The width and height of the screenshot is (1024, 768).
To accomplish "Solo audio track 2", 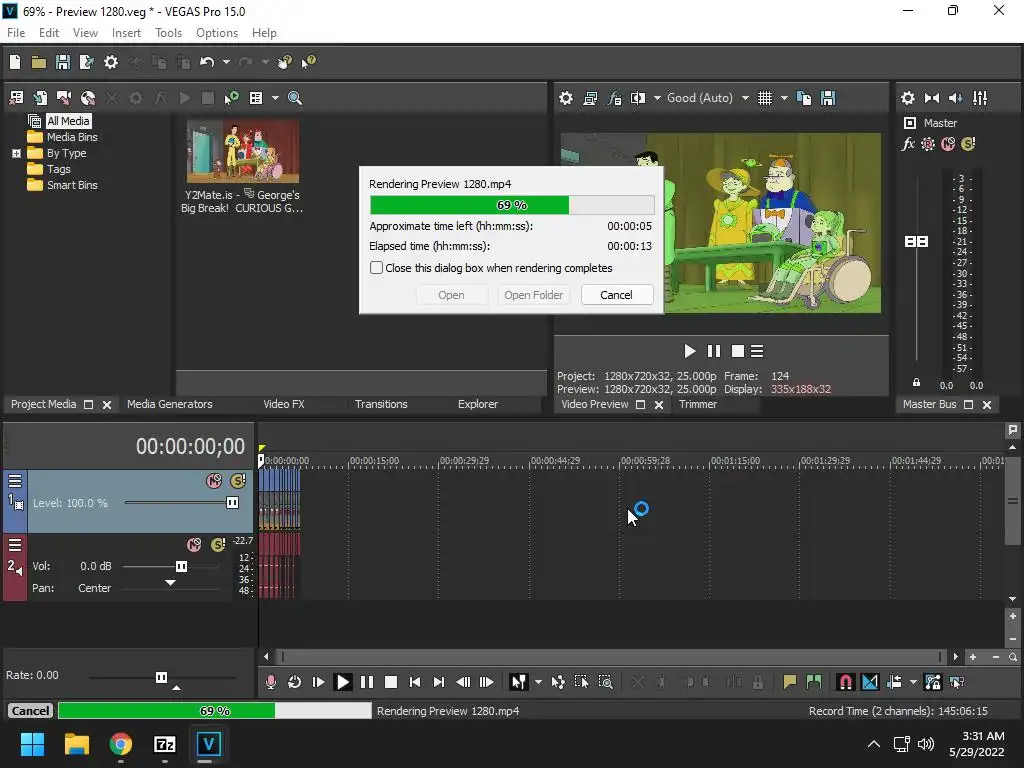I will pos(218,545).
